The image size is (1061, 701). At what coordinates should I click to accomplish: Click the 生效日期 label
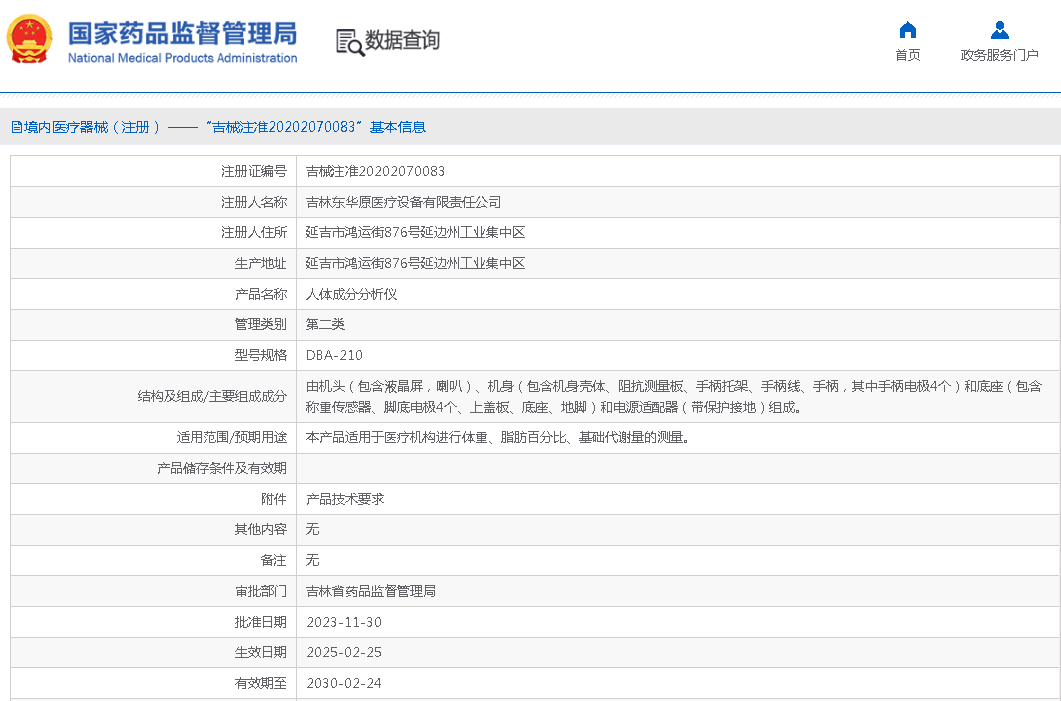(261, 652)
